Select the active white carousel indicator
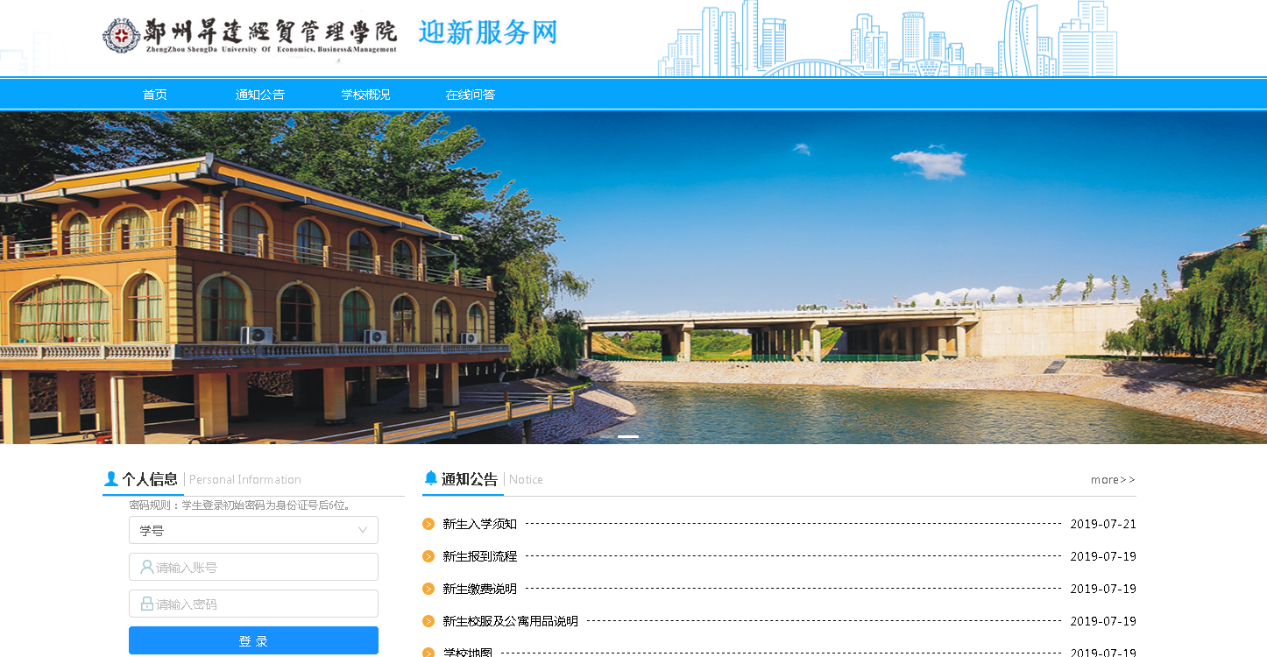 pyautogui.click(x=628, y=437)
